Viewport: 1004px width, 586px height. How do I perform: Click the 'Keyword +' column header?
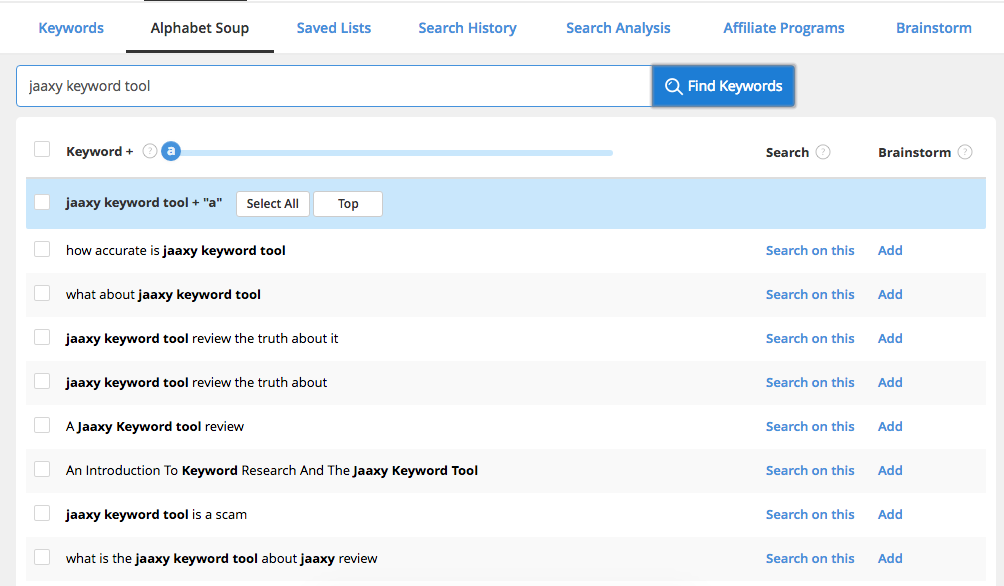99,152
